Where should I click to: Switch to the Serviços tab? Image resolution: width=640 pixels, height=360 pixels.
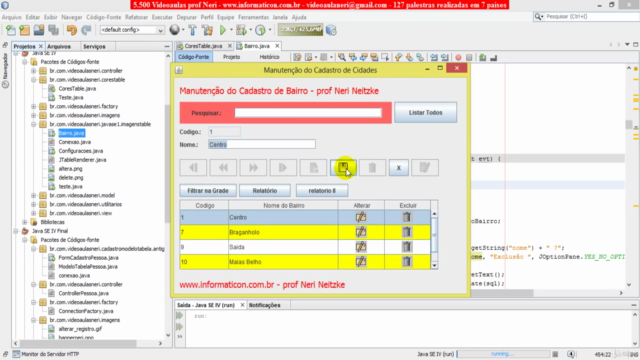click(x=94, y=47)
